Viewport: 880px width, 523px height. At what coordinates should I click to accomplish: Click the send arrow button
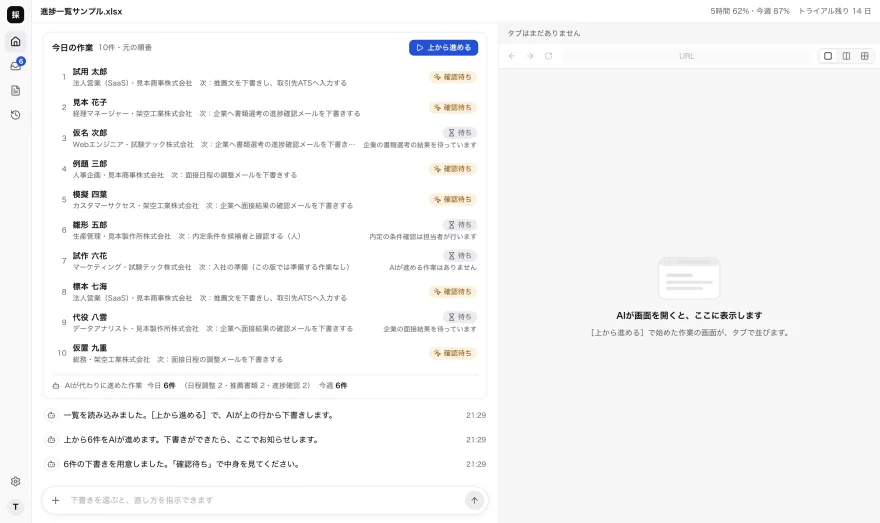click(x=474, y=500)
